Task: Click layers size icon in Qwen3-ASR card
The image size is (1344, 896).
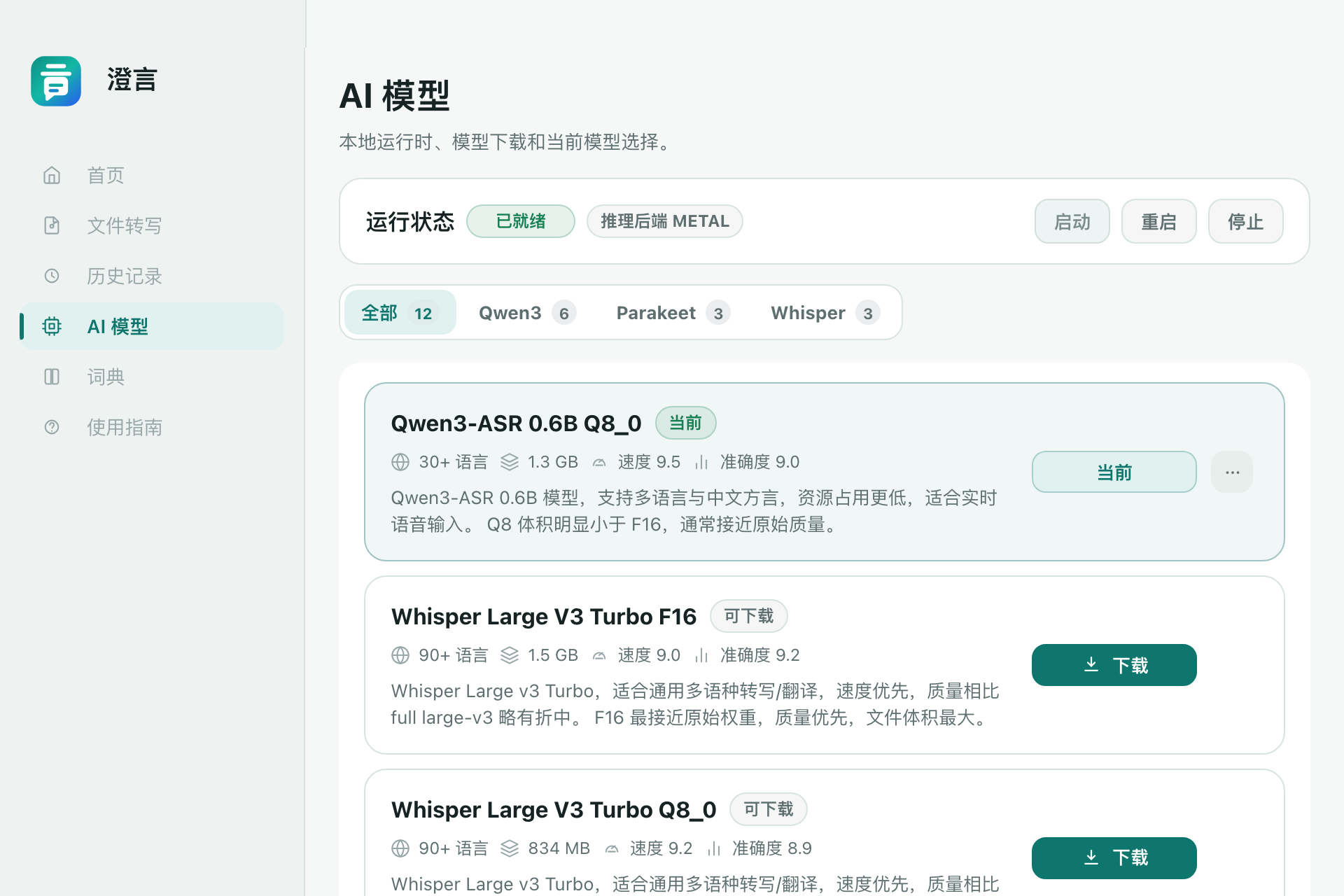Action: pyautogui.click(x=510, y=462)
